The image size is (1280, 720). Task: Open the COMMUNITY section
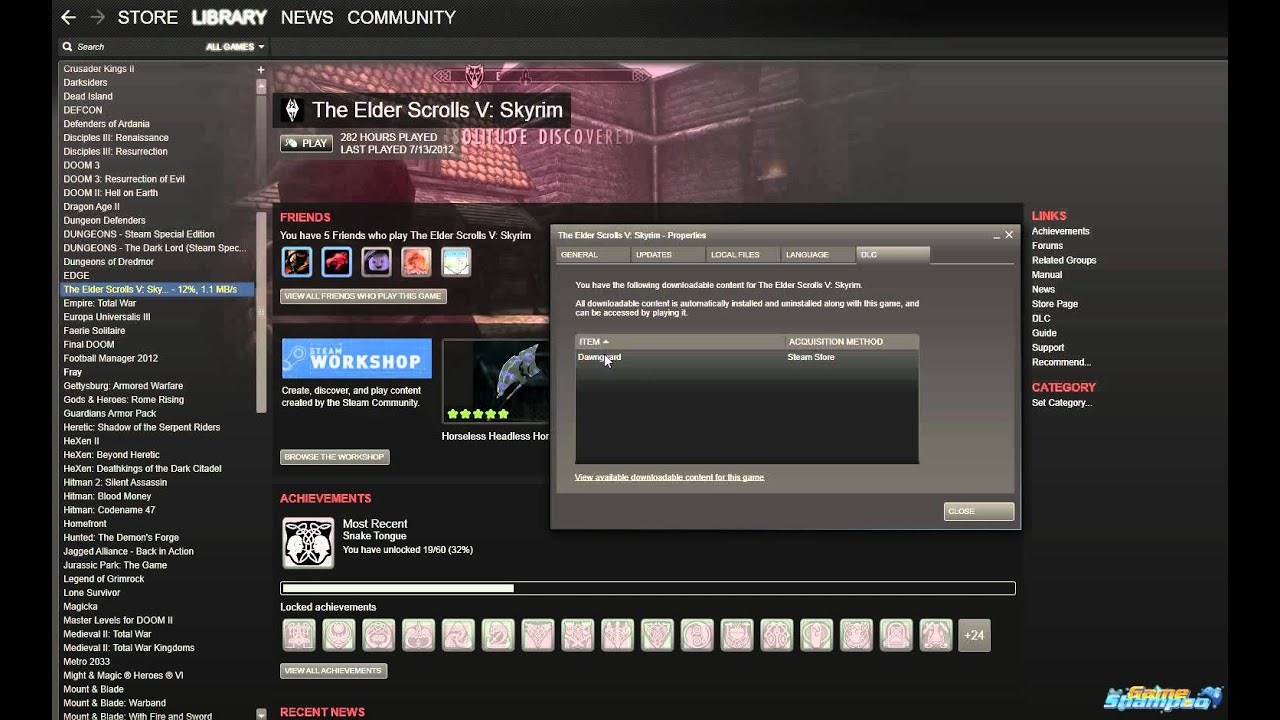tap(401, 17)
